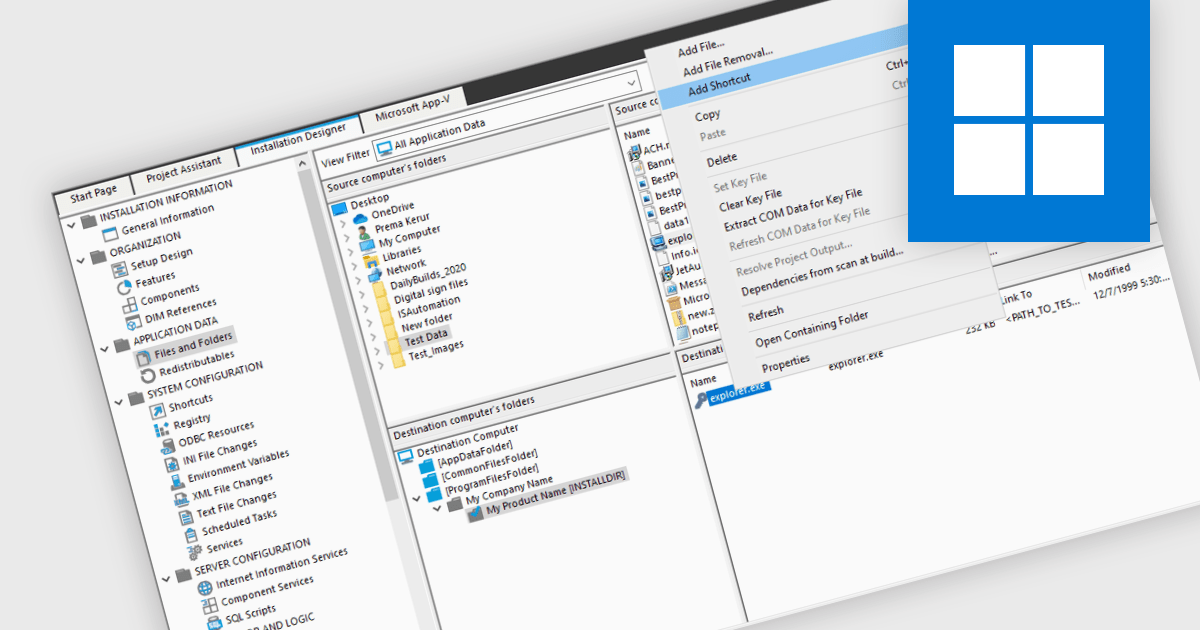Select Dependencies from scan at build...

[x=822, y=270]
